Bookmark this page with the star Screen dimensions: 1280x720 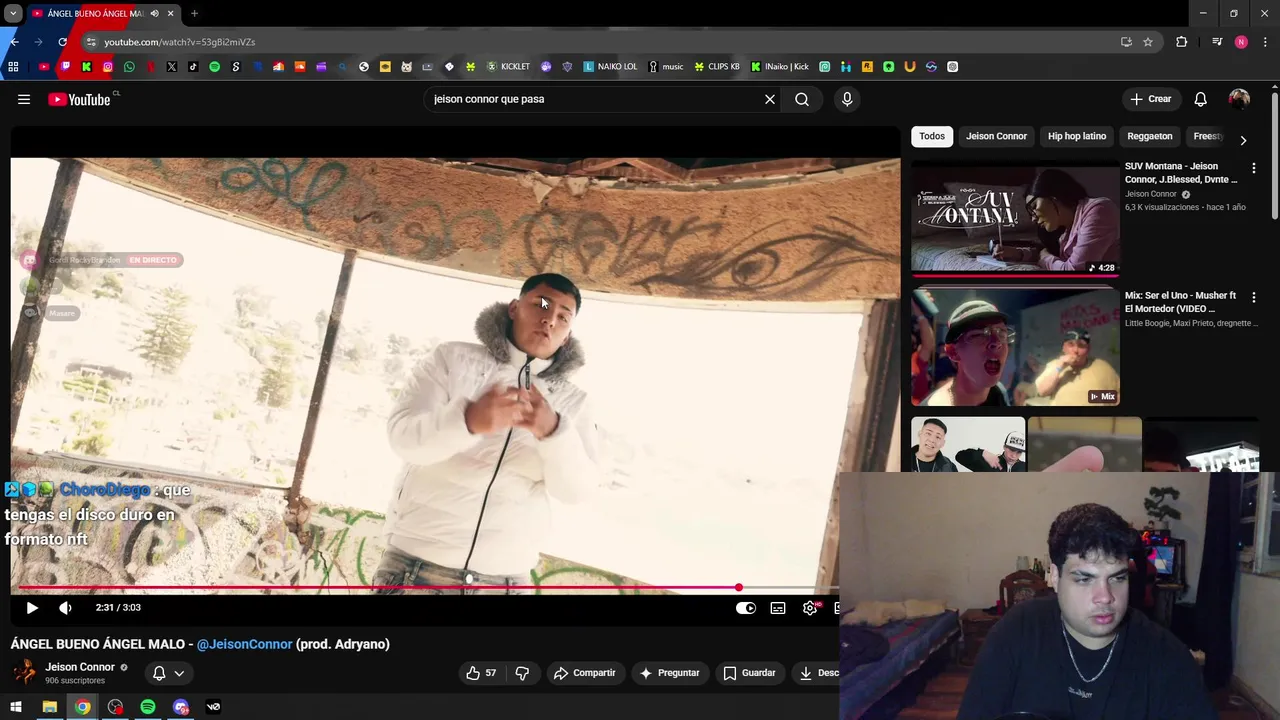click(1148, 42)
